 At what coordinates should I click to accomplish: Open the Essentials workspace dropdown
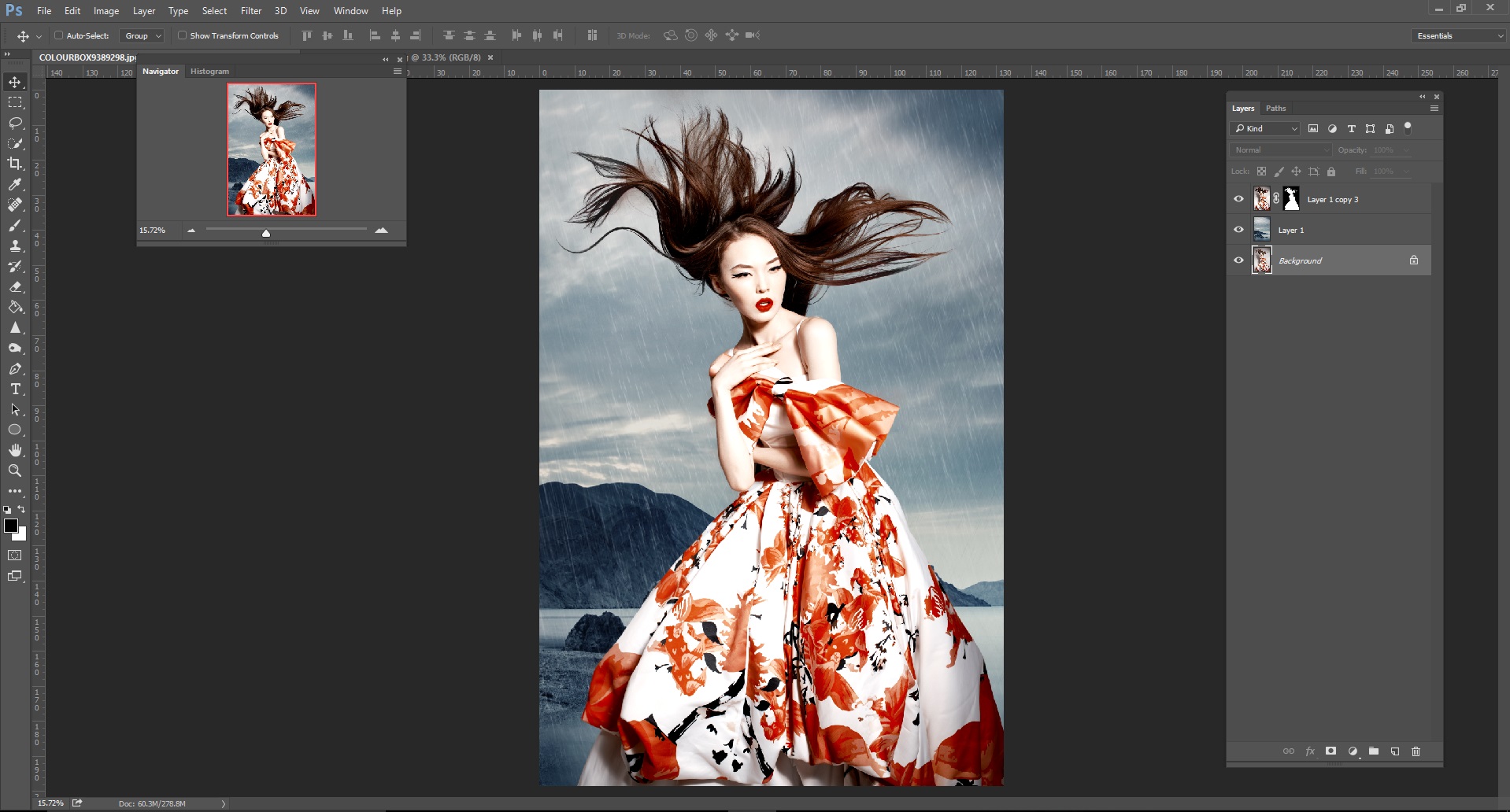click(x=1459, y=35)
